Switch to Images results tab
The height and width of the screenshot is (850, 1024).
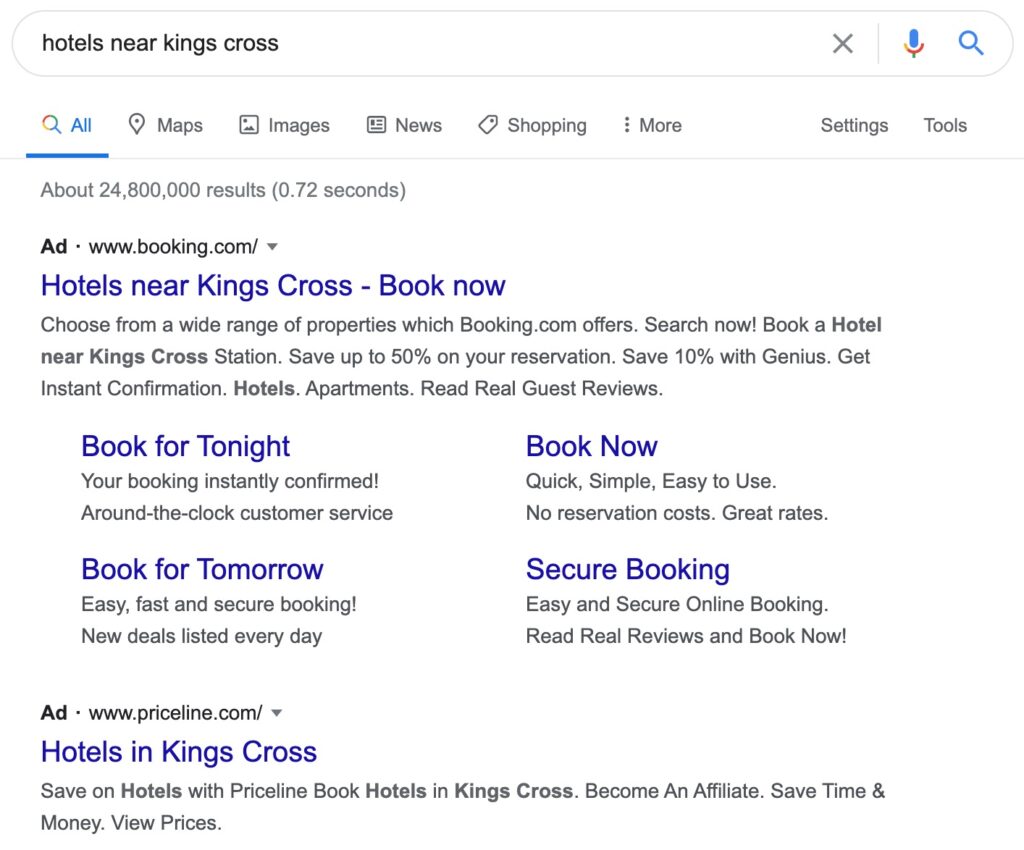click(285, 125)
